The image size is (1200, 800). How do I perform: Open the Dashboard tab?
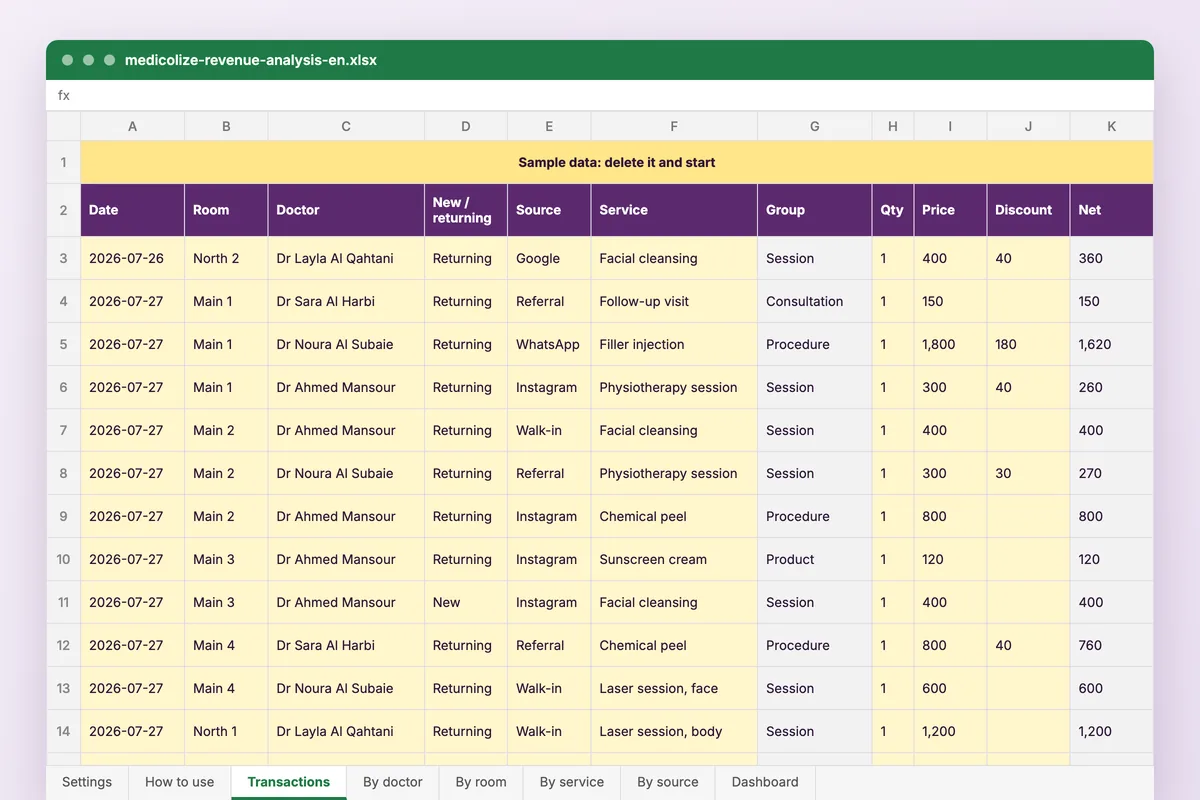point(765,782)
